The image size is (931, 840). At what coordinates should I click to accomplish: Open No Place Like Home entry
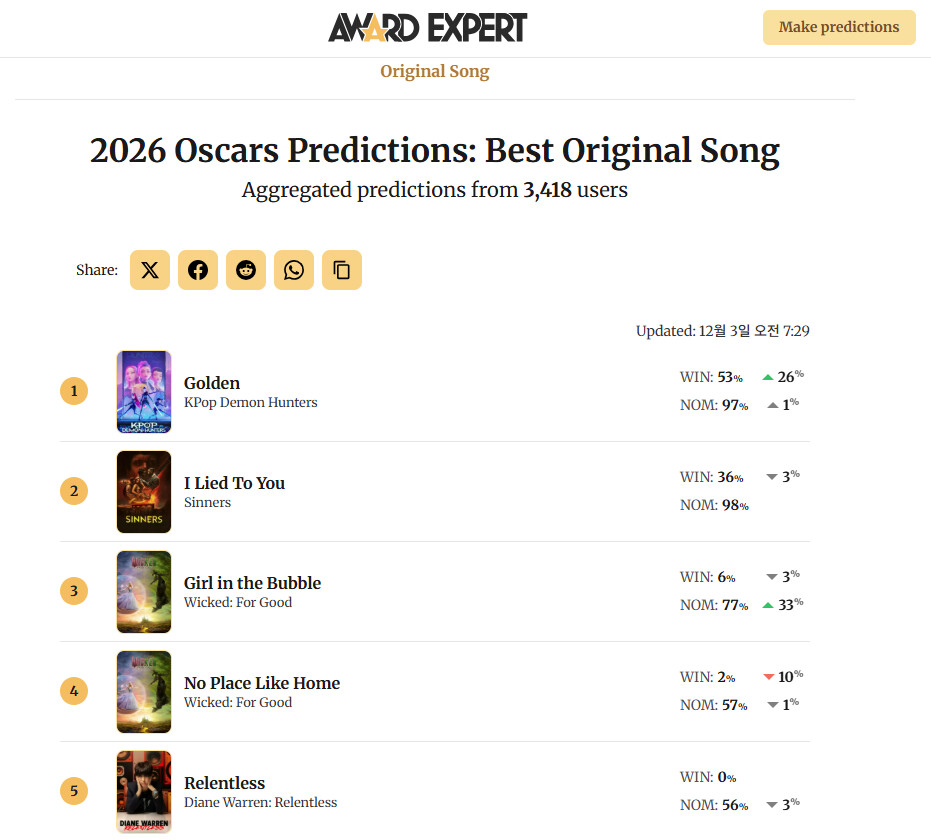(x=262, y=683)
